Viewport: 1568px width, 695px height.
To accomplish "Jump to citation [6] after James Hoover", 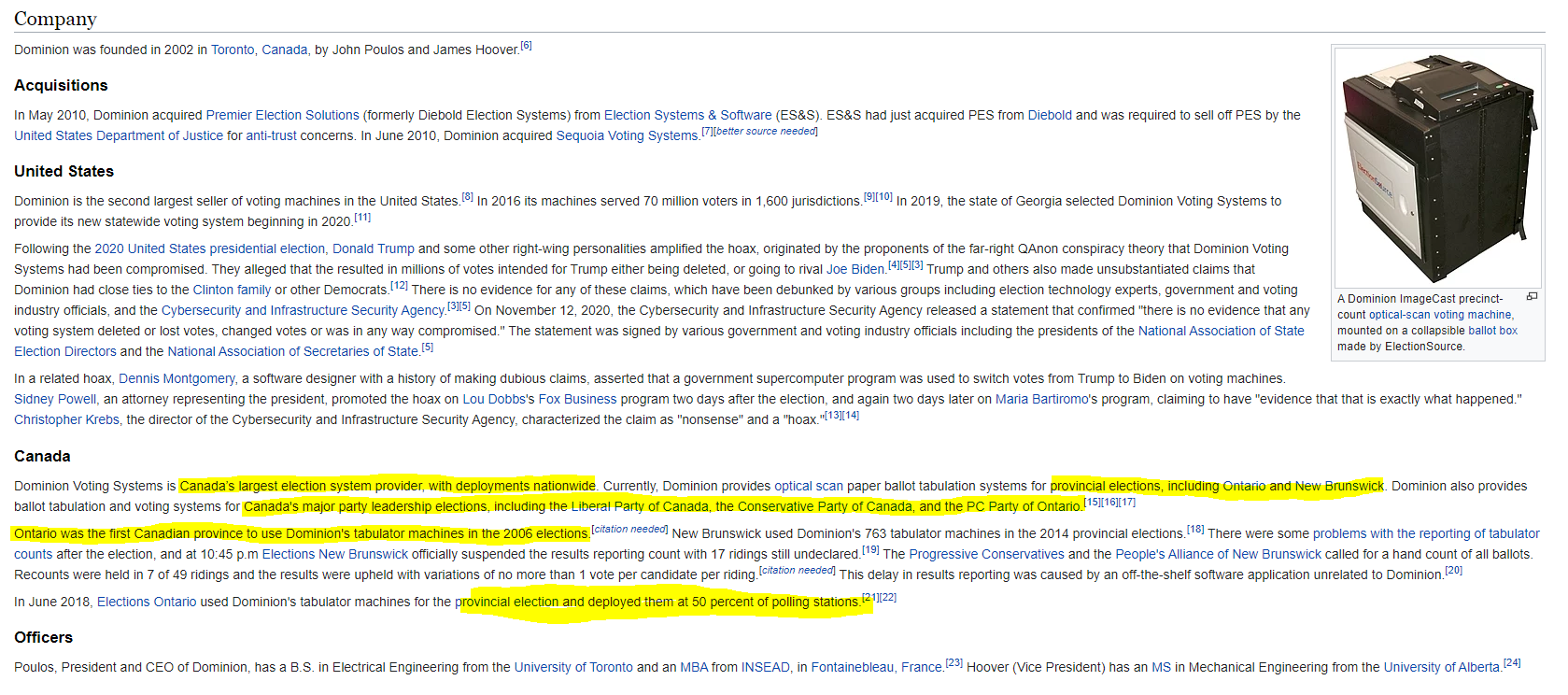I will tap(527, 46).
